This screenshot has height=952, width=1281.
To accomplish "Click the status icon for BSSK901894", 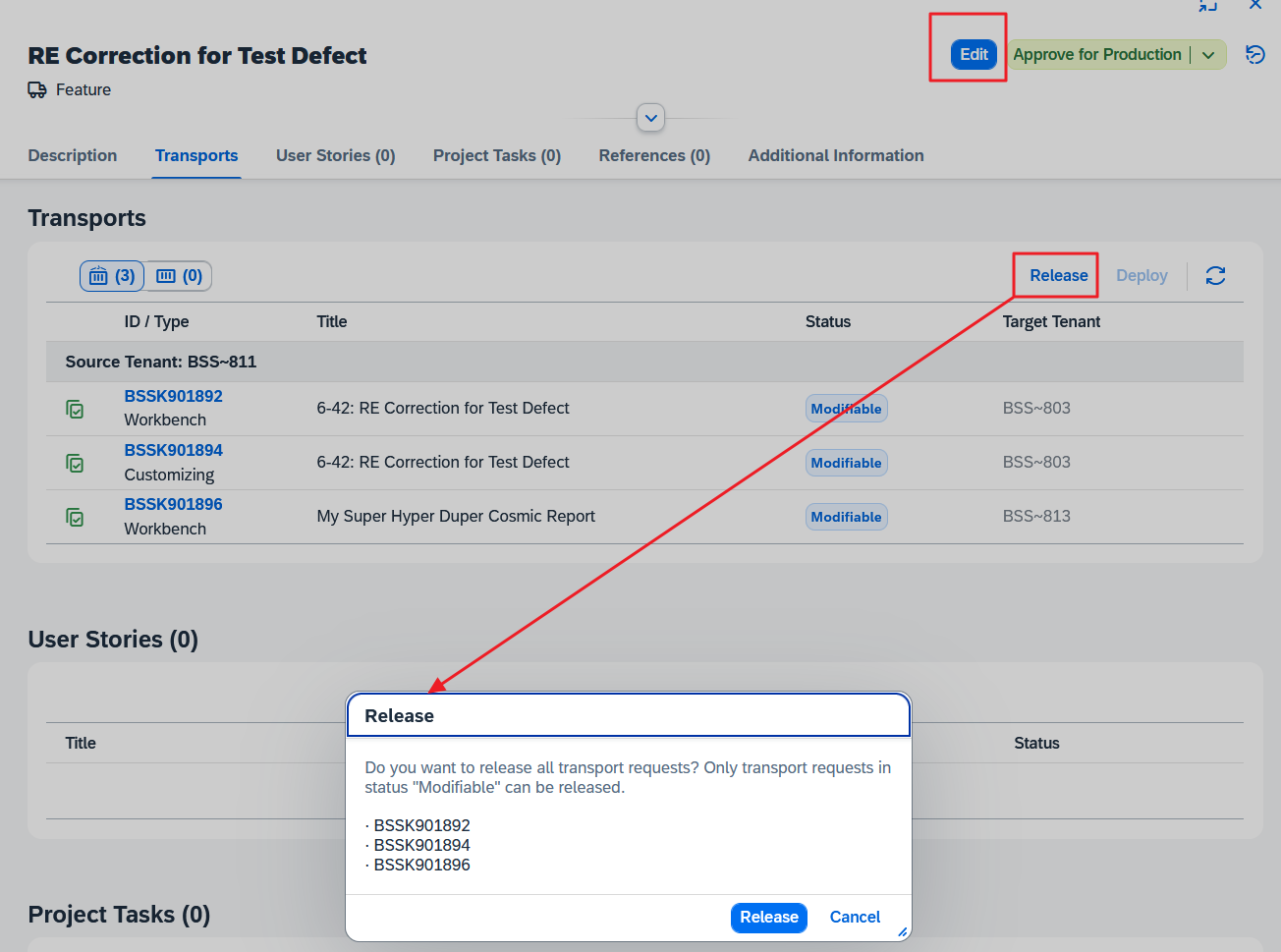I will (x=75, y=463).
